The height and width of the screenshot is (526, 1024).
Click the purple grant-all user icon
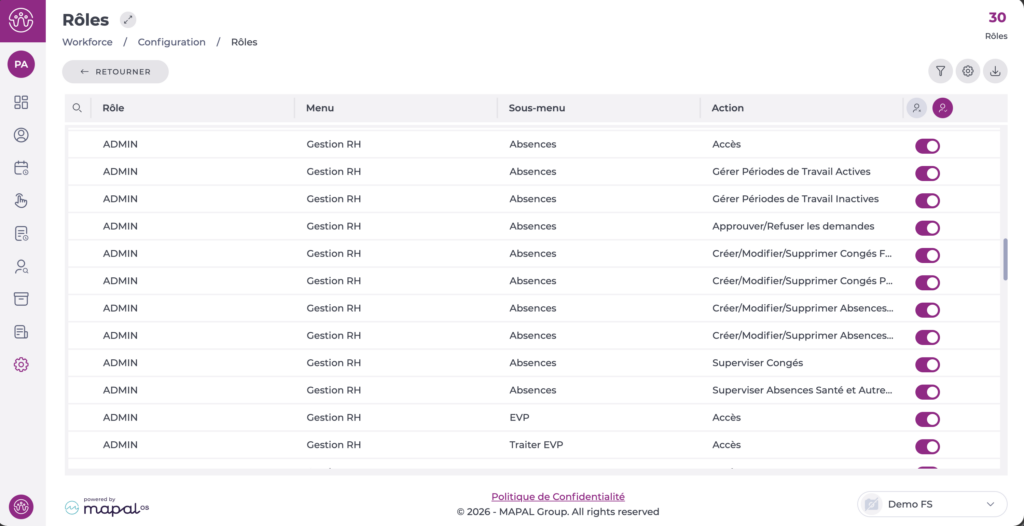[942, 108]
